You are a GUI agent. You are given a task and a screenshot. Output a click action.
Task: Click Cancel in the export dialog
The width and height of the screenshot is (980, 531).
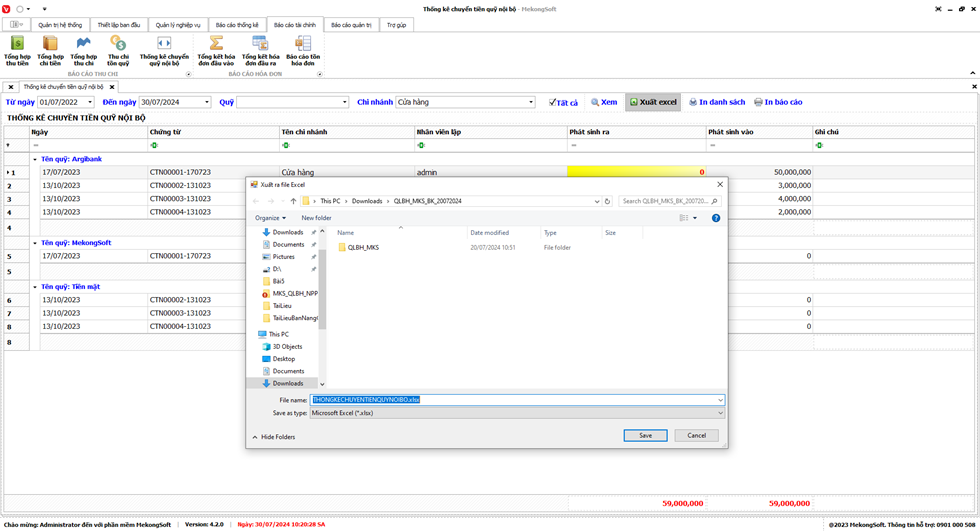coord(696,435)
